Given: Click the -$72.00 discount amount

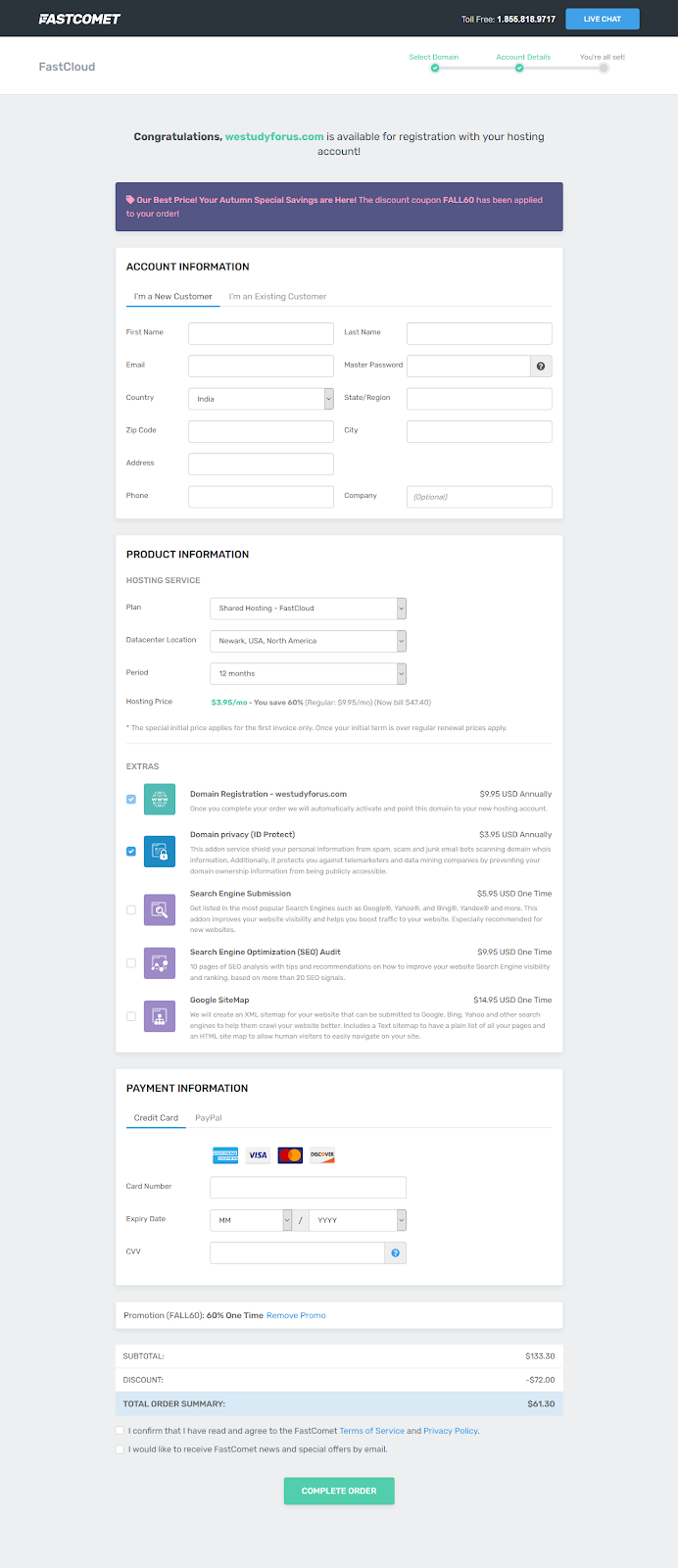Looking at the screenshot, I should pos(540,1380).
